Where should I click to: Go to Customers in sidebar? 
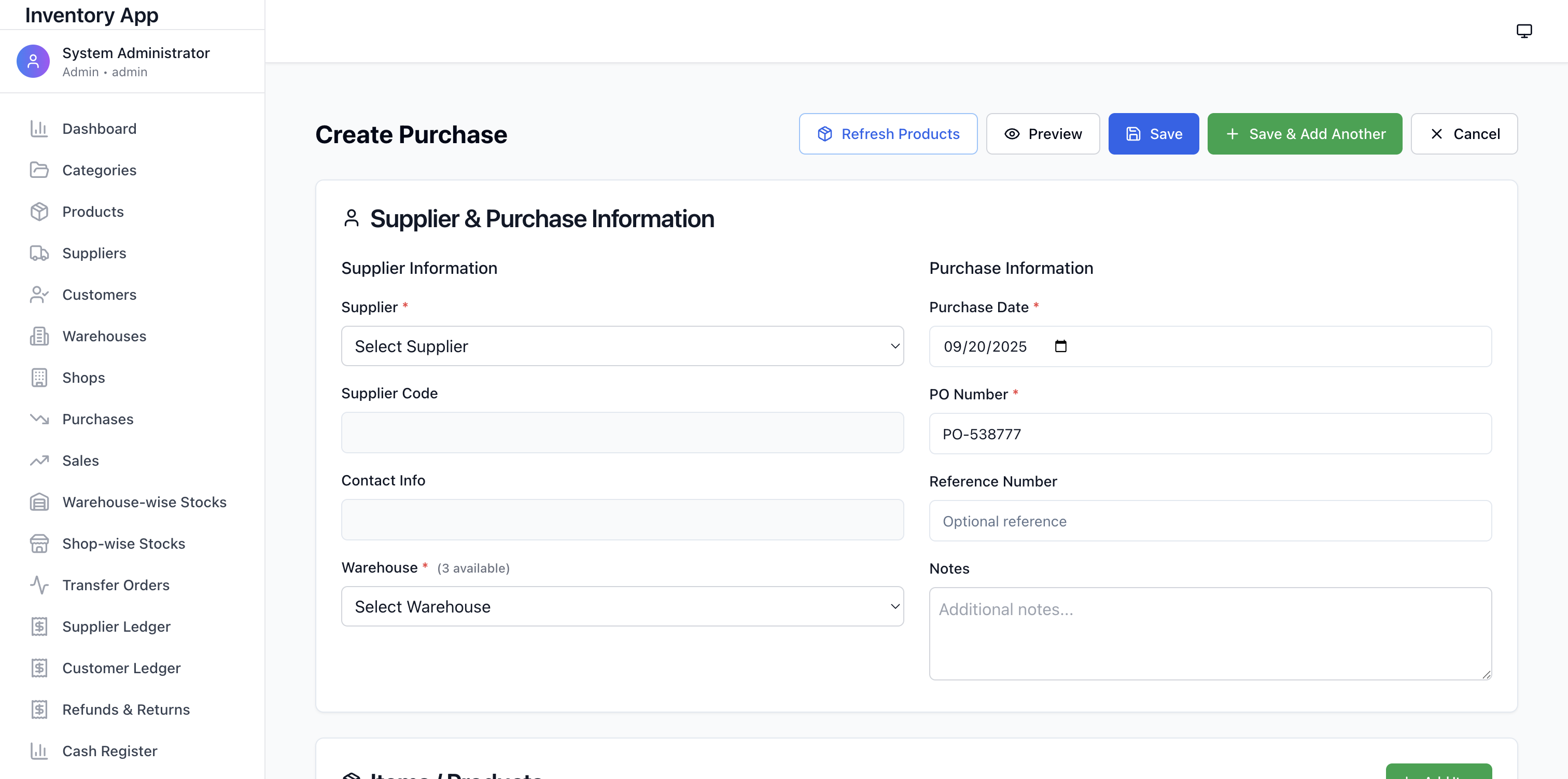click(99, 294)
